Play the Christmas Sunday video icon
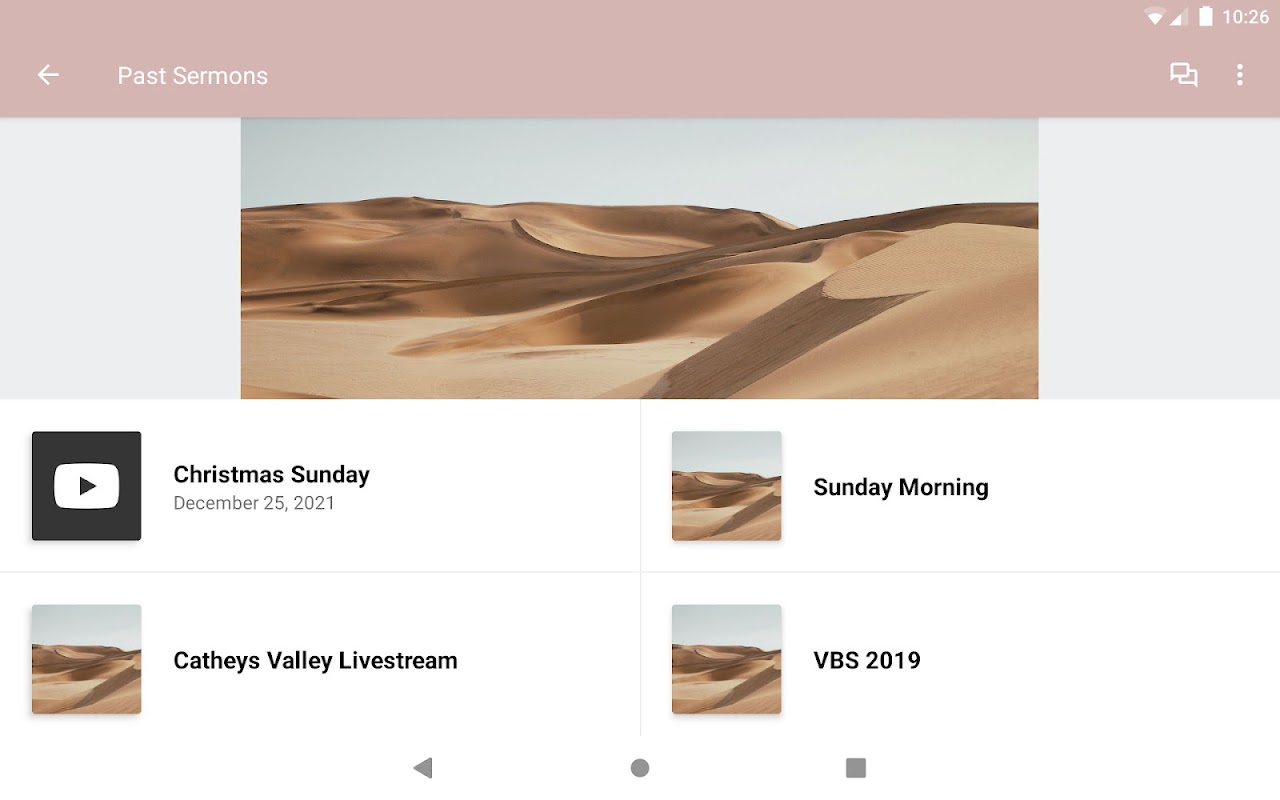 86,486
